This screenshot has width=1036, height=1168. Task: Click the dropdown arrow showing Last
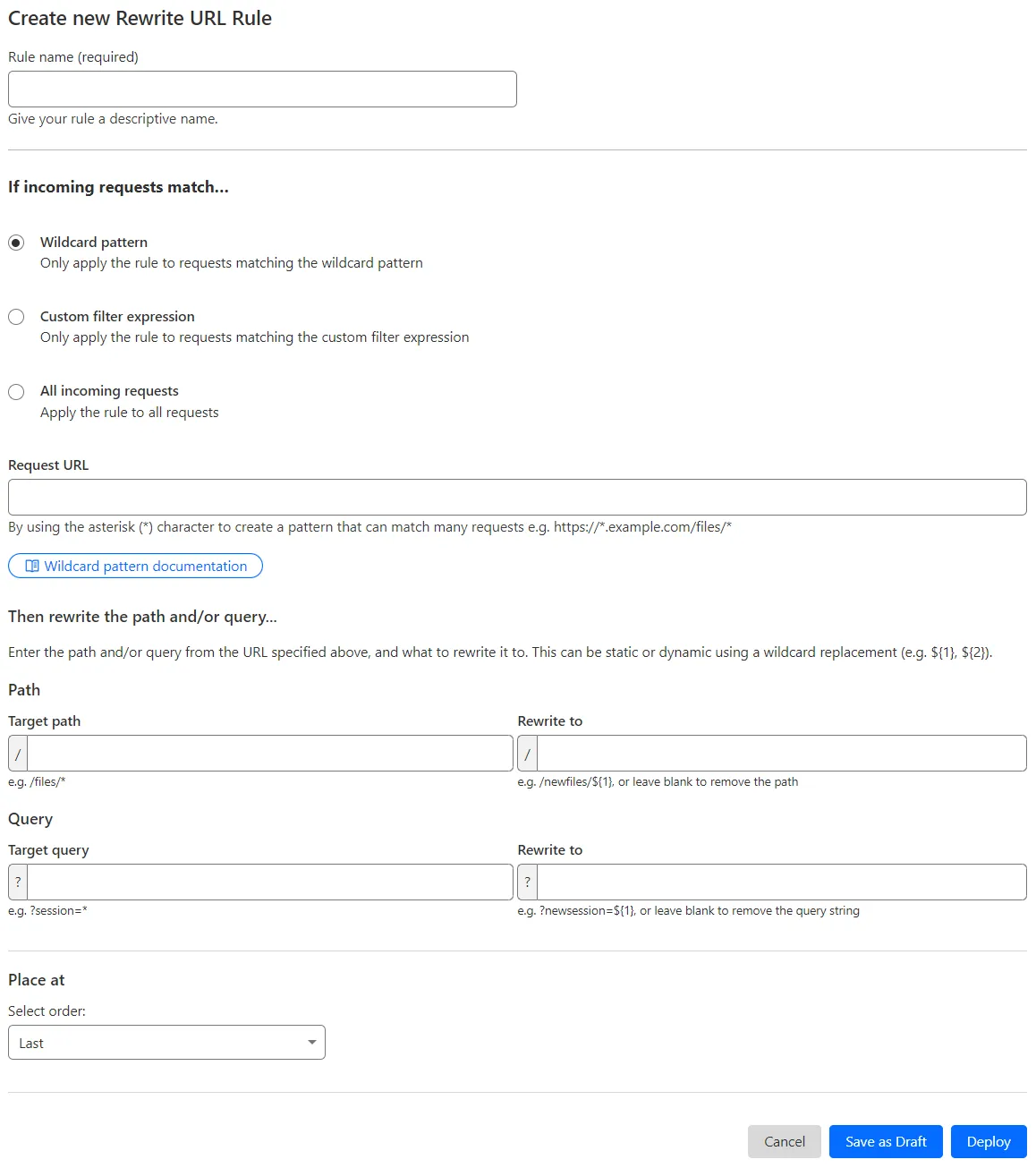tap(311, 1042)
